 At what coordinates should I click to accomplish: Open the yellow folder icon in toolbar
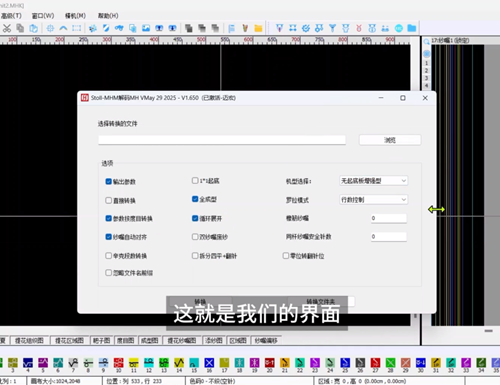[258, 28]
